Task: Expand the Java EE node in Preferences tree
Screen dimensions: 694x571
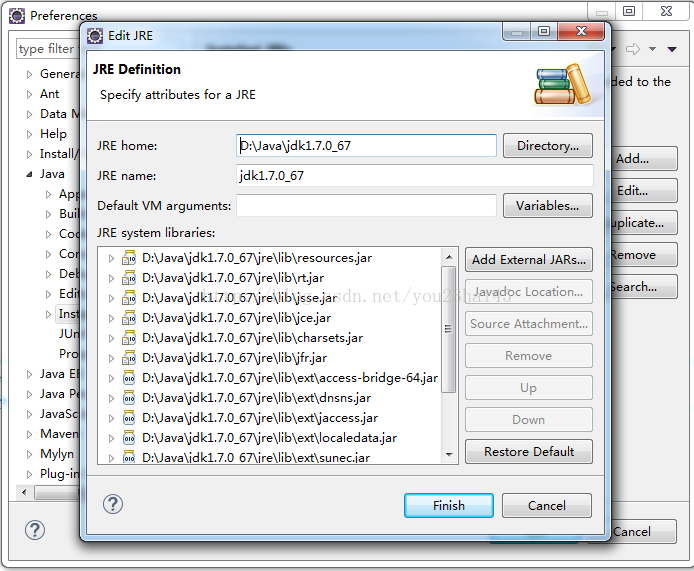Action: [30, 374]
